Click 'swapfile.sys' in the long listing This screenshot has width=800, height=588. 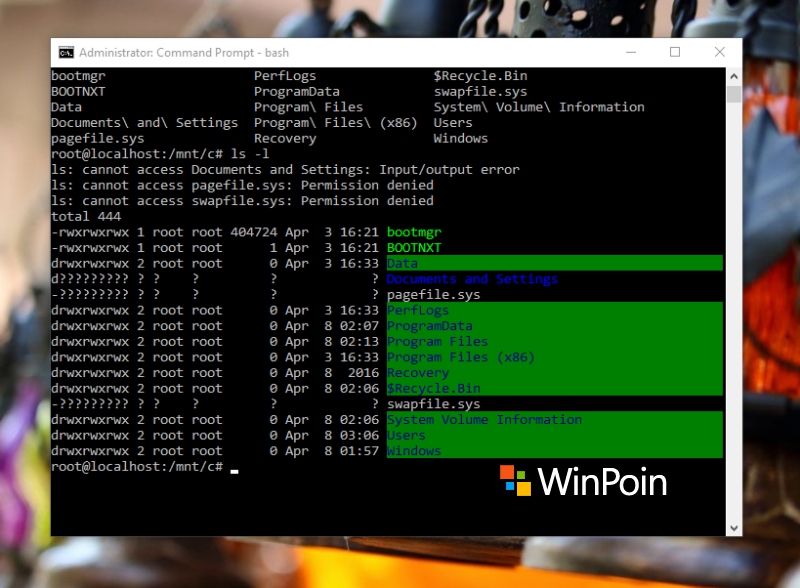pyautogui.click(x=433, y=404)
